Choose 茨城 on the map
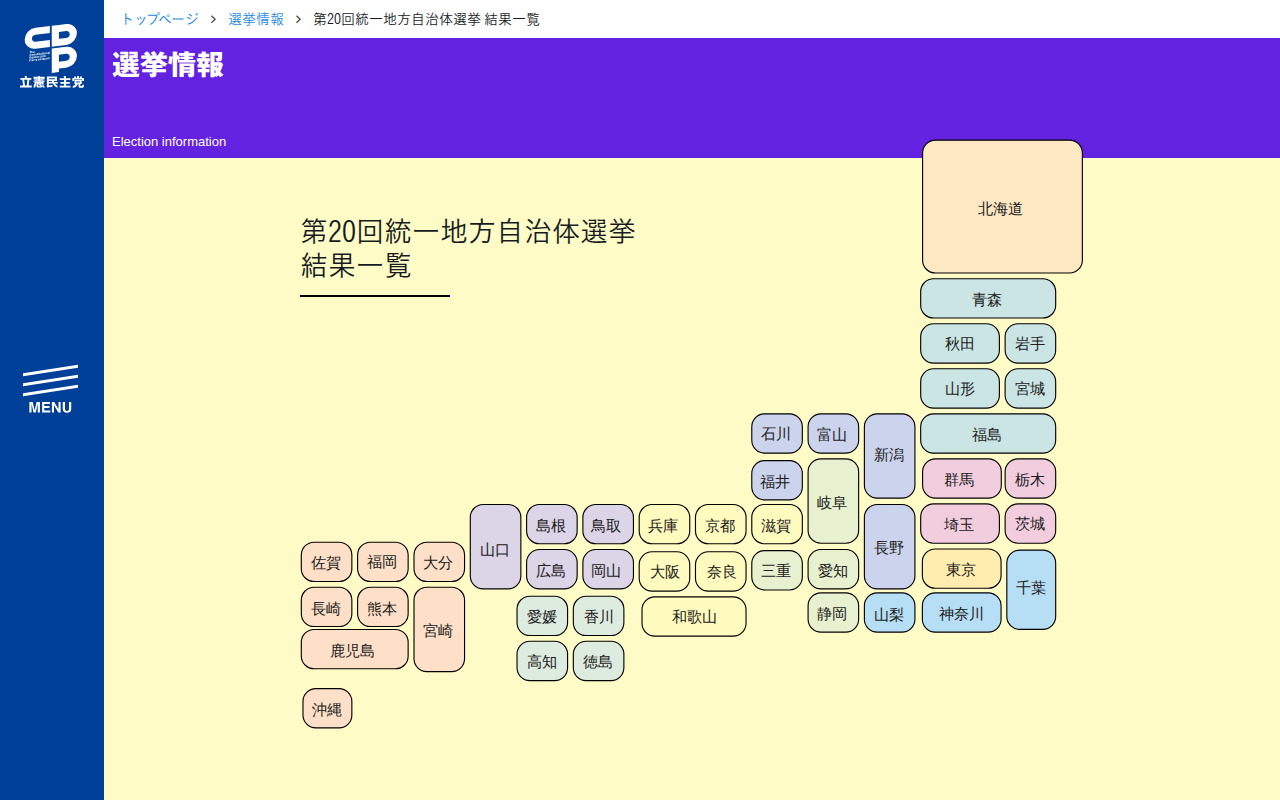1280x800 pixels. (1030, 524)
